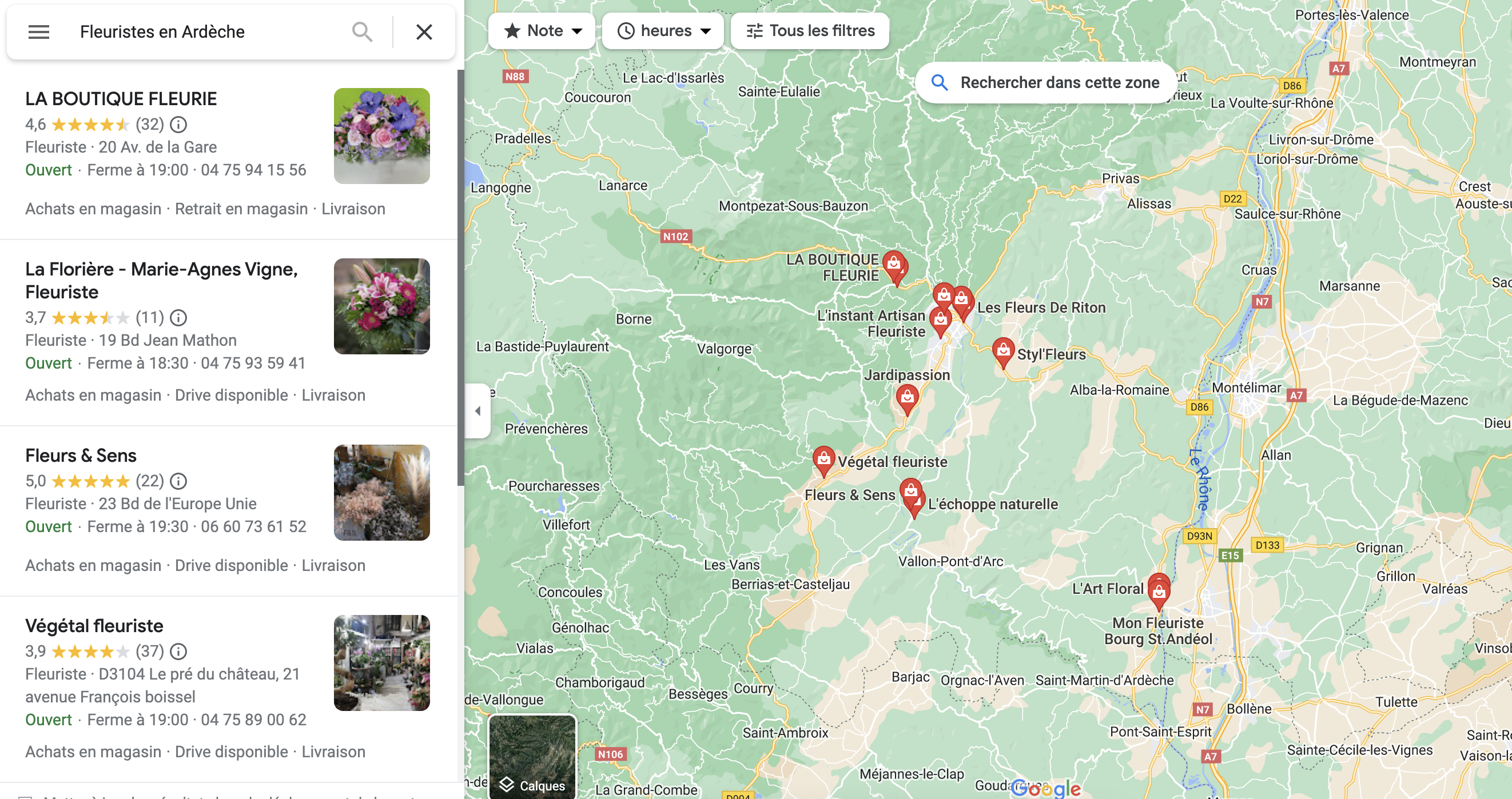Open La Florière - Marie-Agnes Vigne listing

pyautogui.click(x=161, y=281)
